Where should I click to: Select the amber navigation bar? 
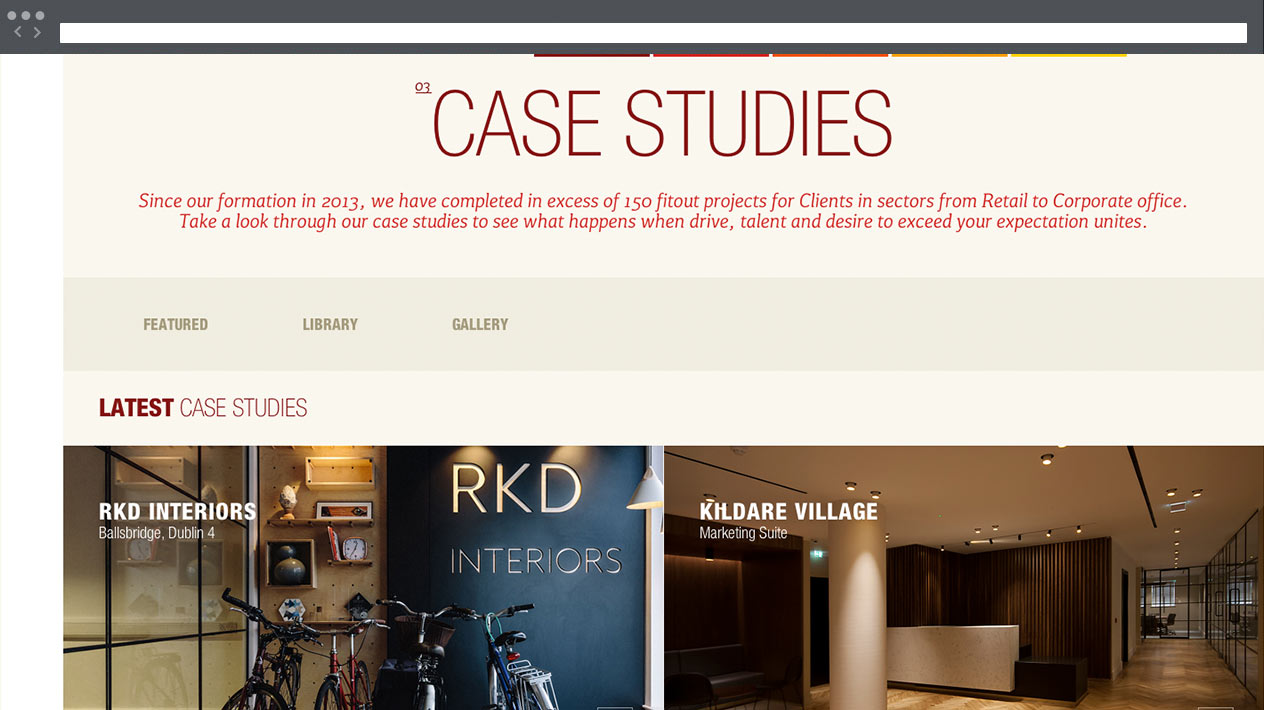tap(949, 54)
